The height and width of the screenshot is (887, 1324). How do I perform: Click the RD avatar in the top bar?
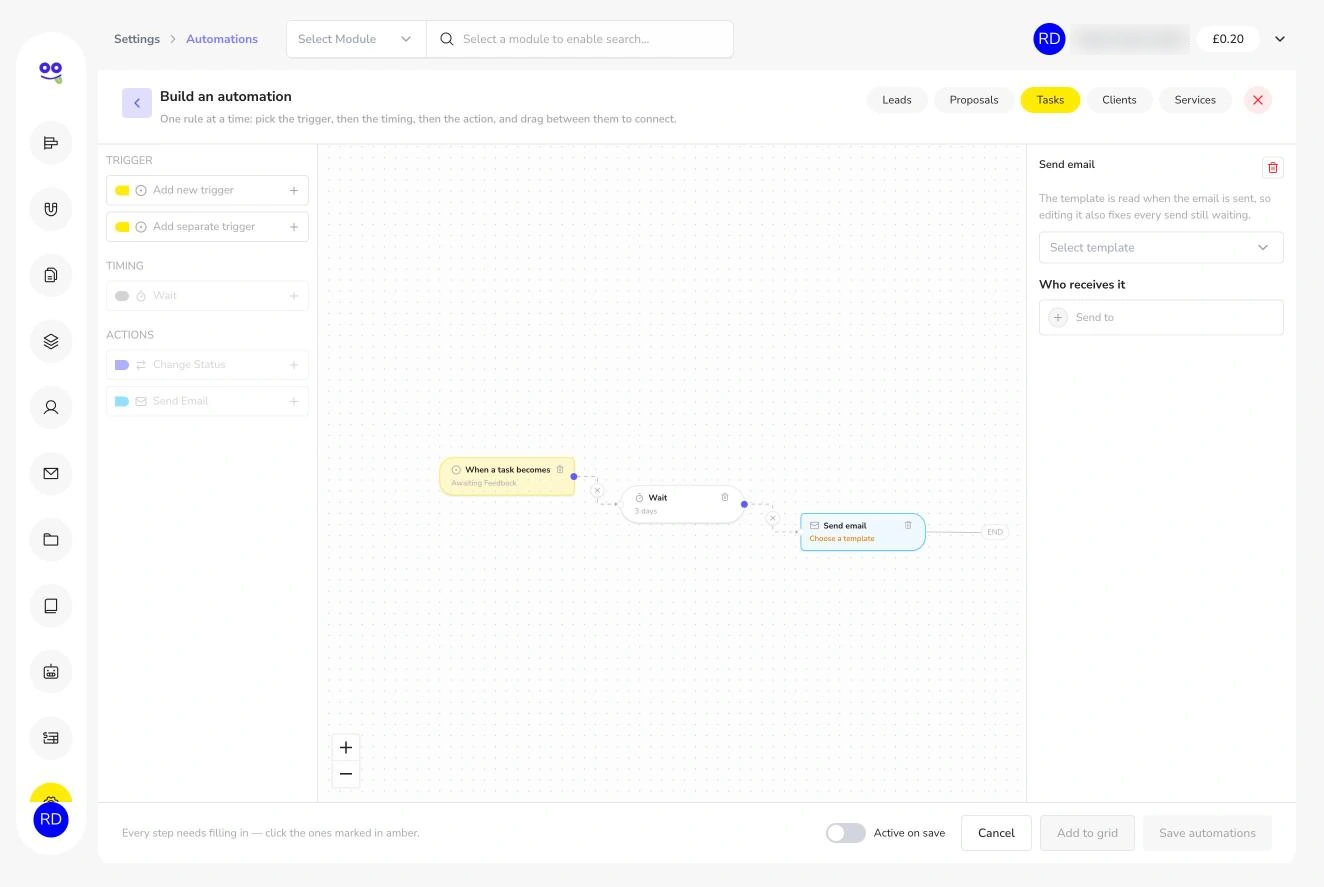click(x=1049, y=39)
